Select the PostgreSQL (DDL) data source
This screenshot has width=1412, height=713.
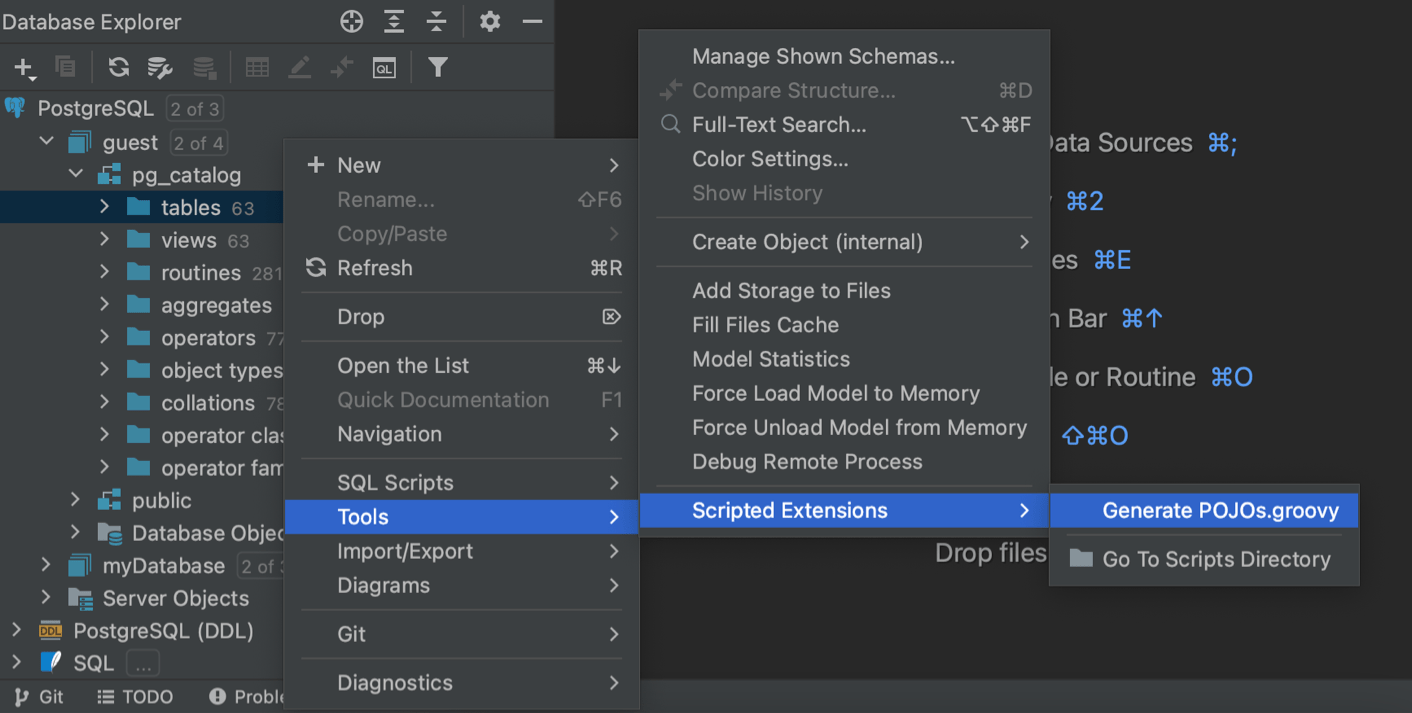163,631
